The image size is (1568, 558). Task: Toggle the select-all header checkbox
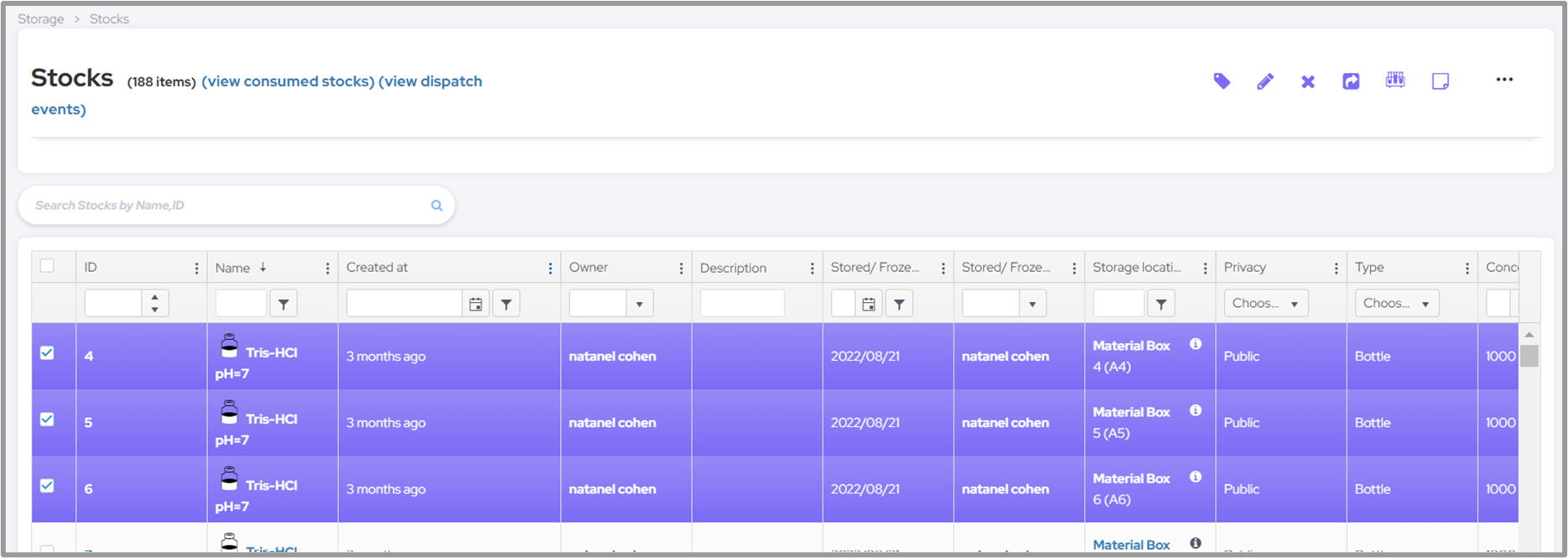[47, 266]
